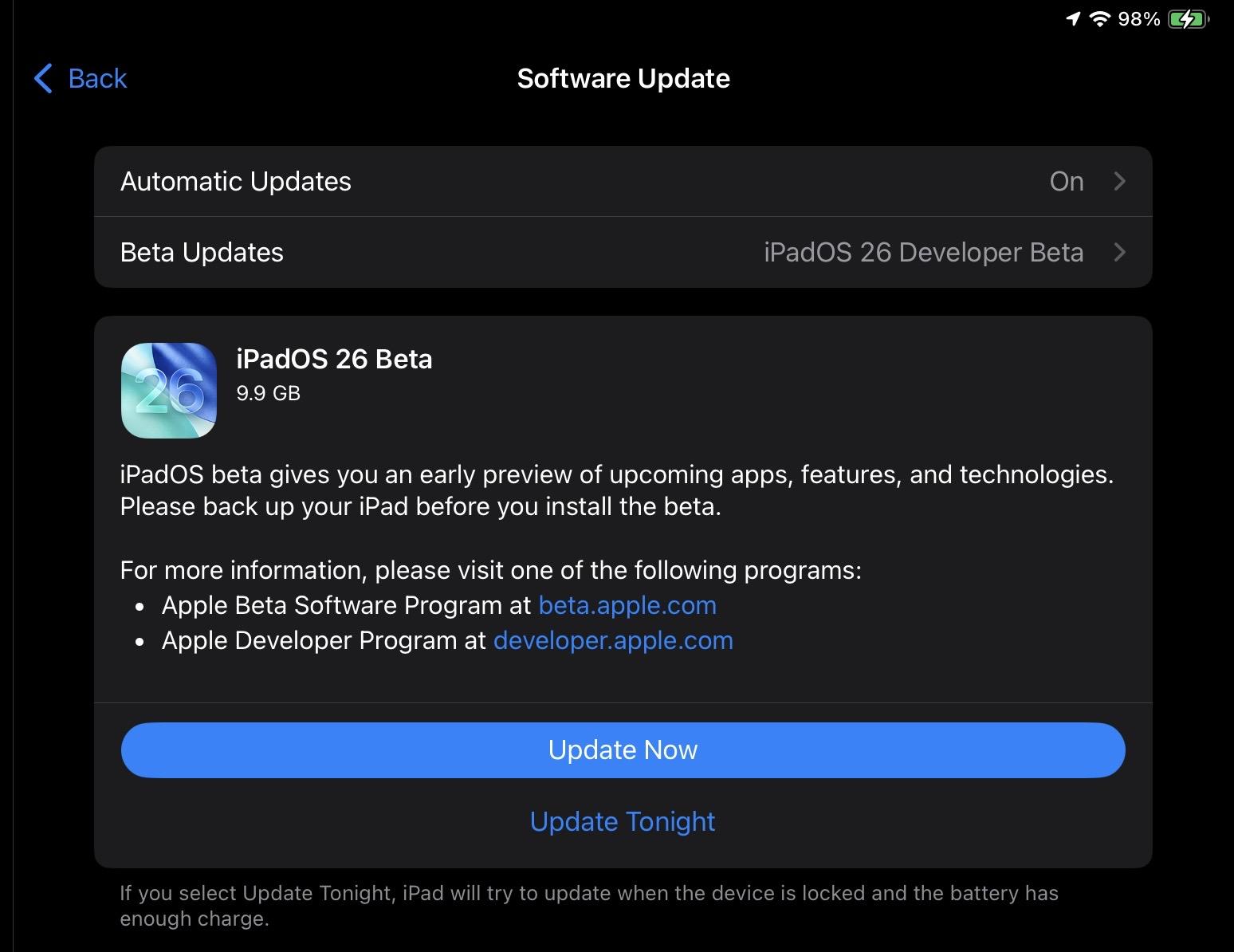The height and width of the screenshot is (952, 1234).
Task: Go back using the Back label
Action: tap(97, 78)
